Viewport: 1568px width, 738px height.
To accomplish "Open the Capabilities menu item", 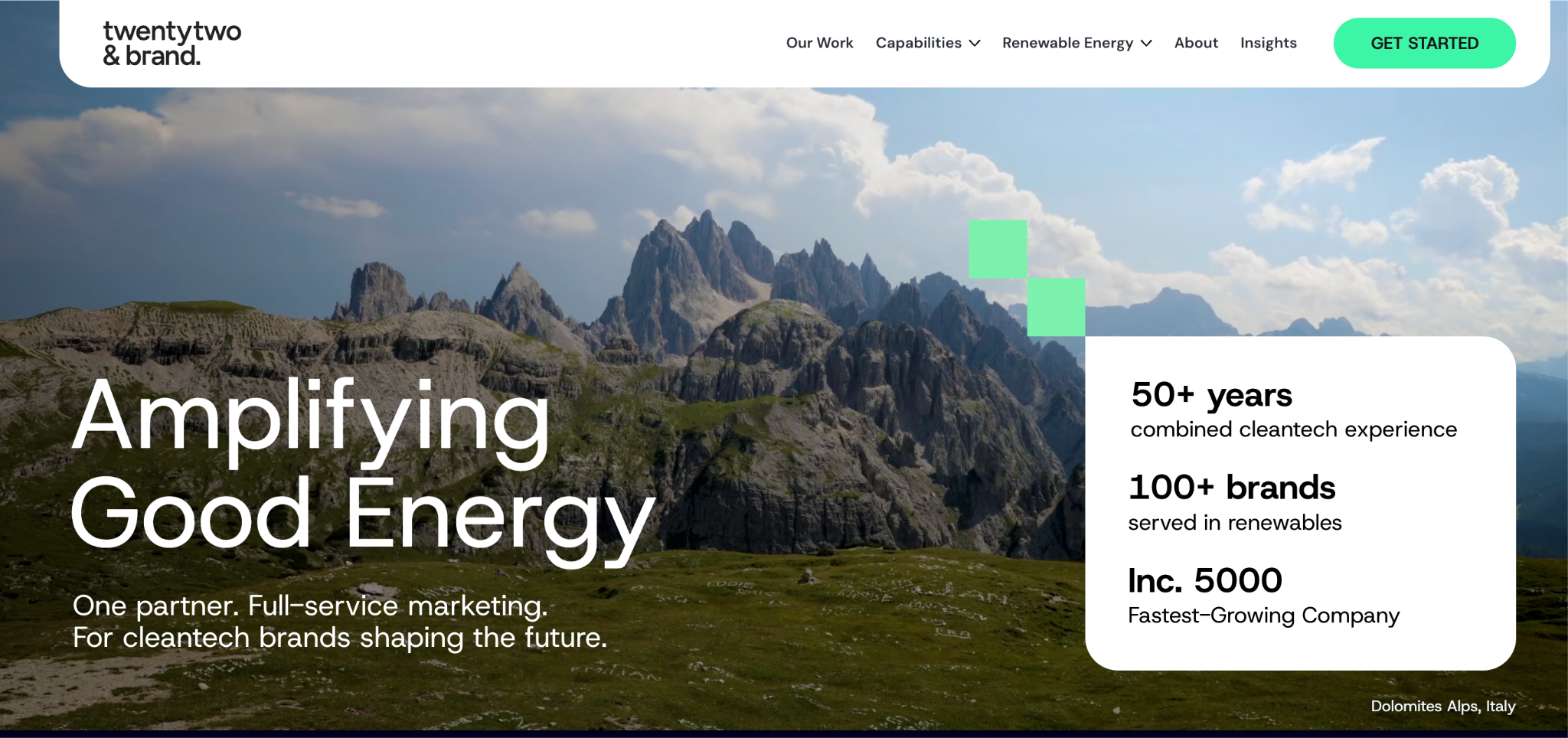I will pos(918,43).
